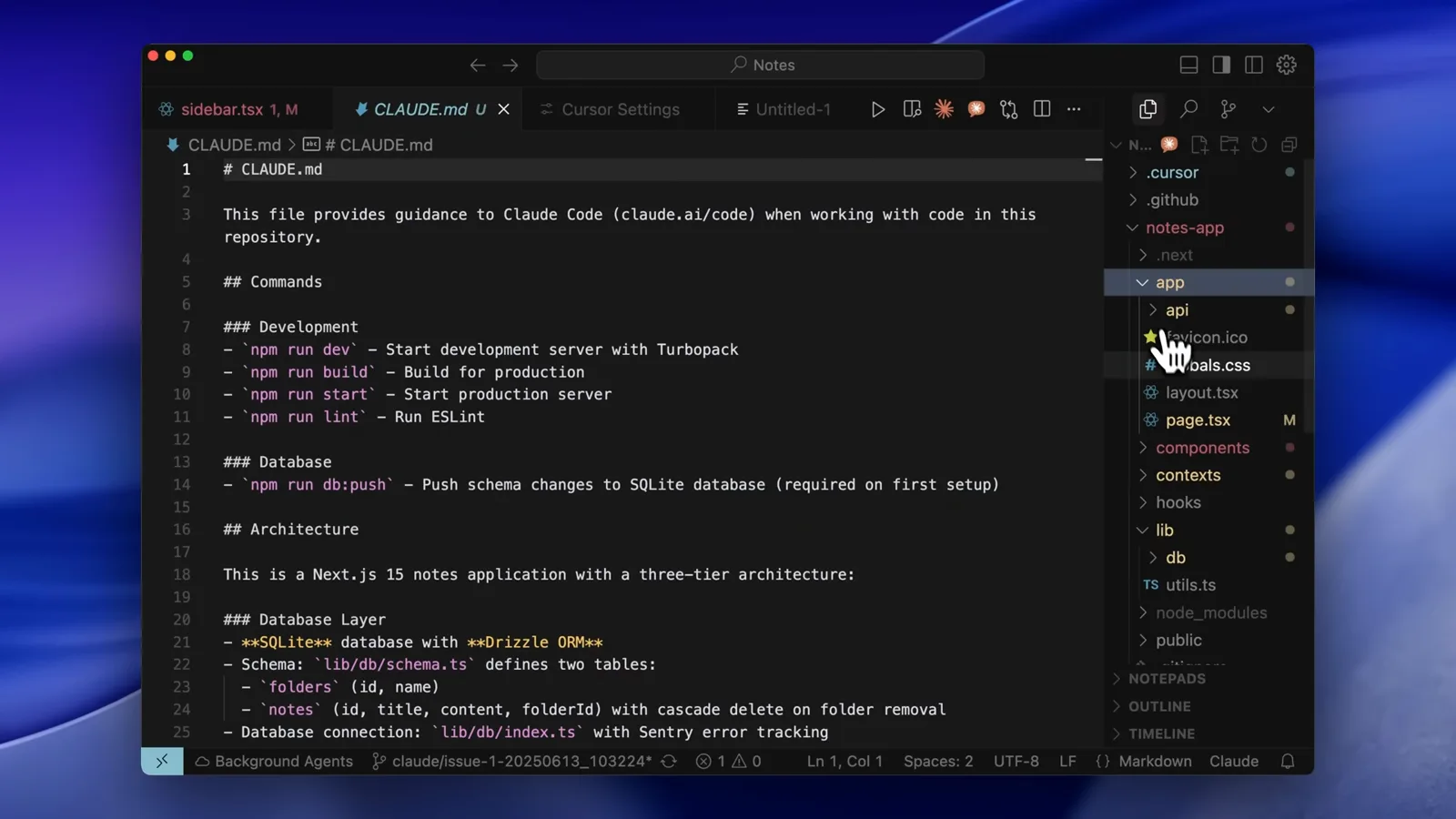Open Background Agents from status bar
The width and height of the screenshot is (1456, 819).
[273, 761]
